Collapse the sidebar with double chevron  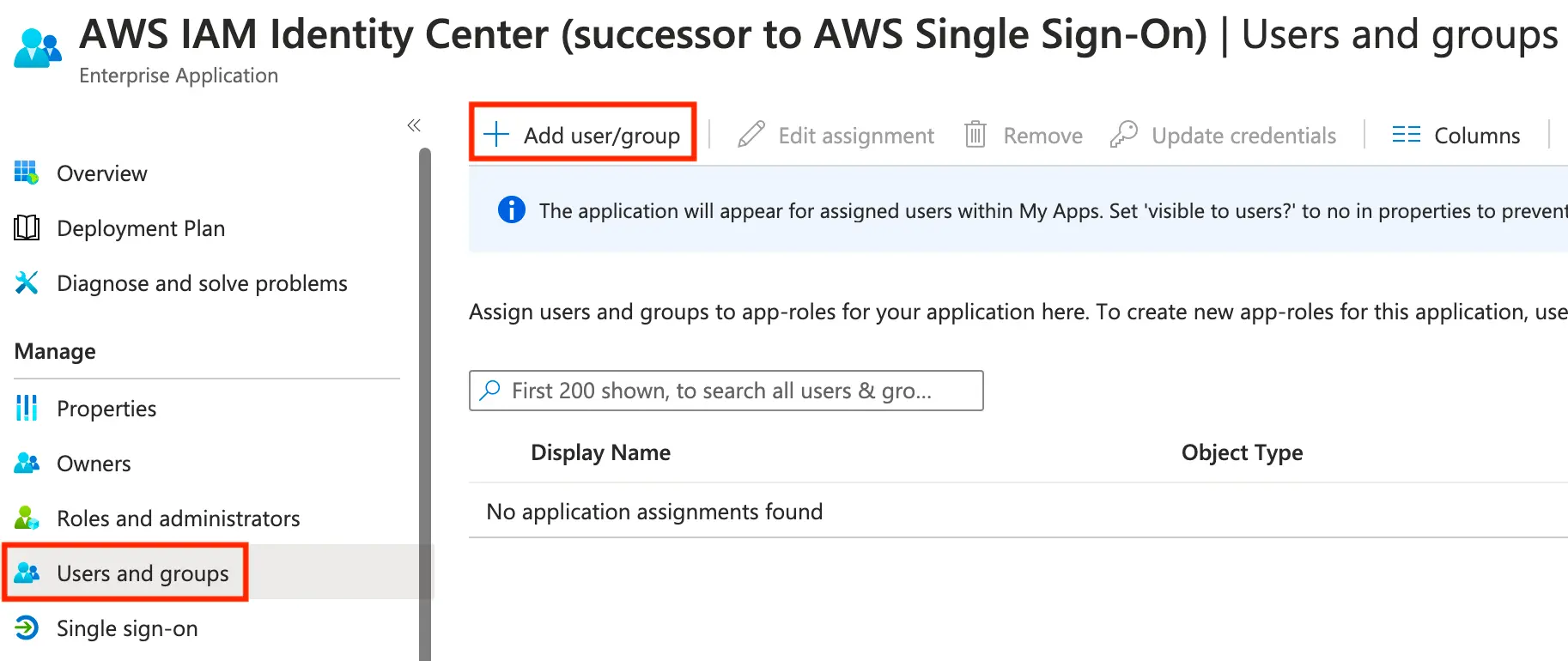click(414, 125)
